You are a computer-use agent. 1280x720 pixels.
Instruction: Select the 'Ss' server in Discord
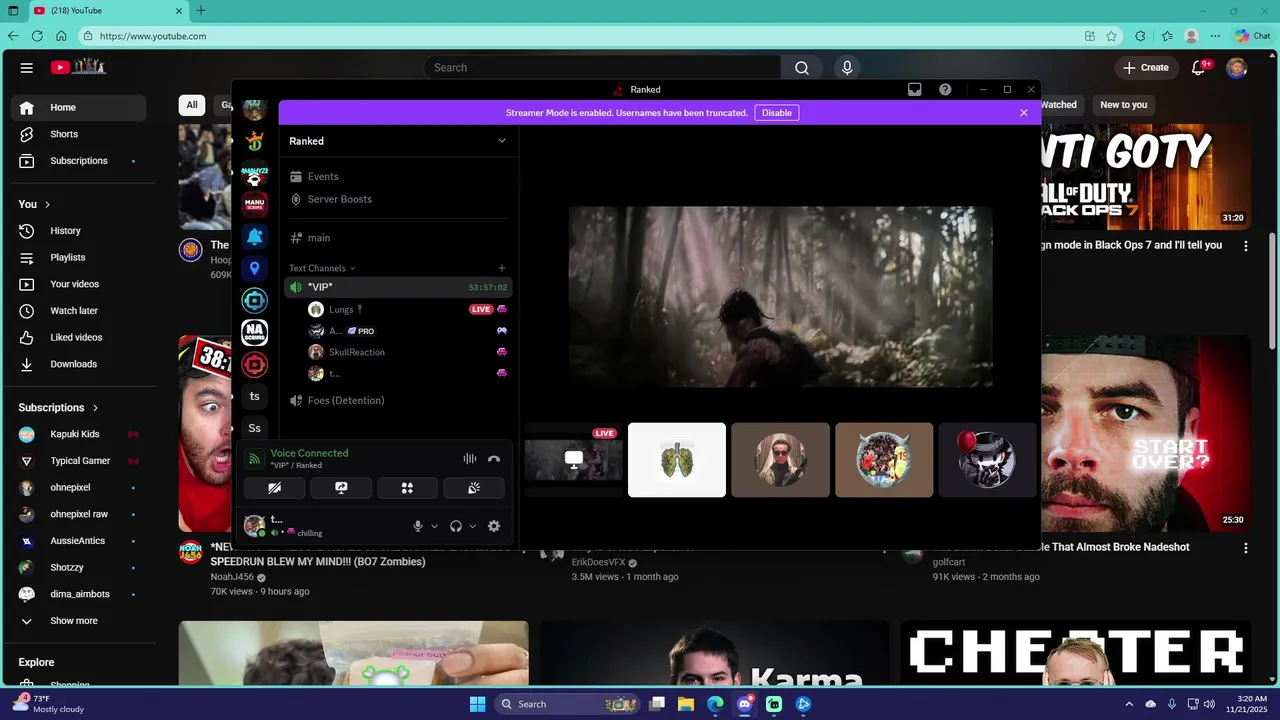click(x=254, y=428)
